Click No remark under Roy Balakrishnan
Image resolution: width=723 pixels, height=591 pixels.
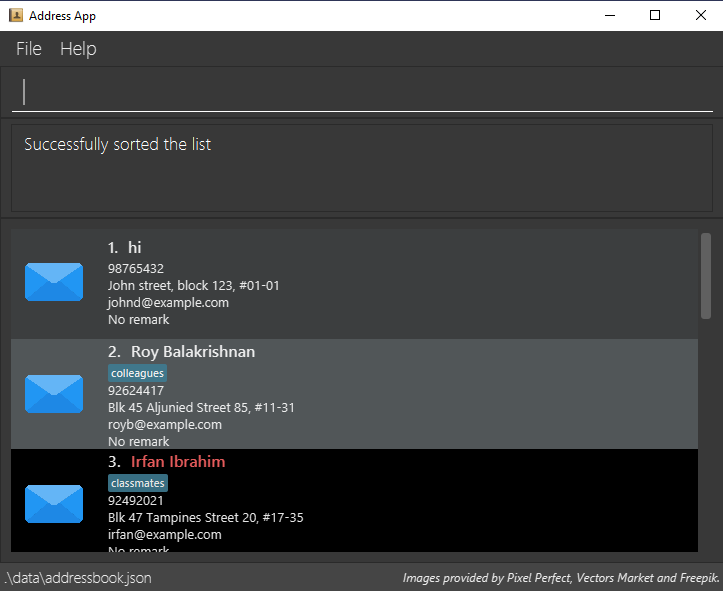(138, 441)
